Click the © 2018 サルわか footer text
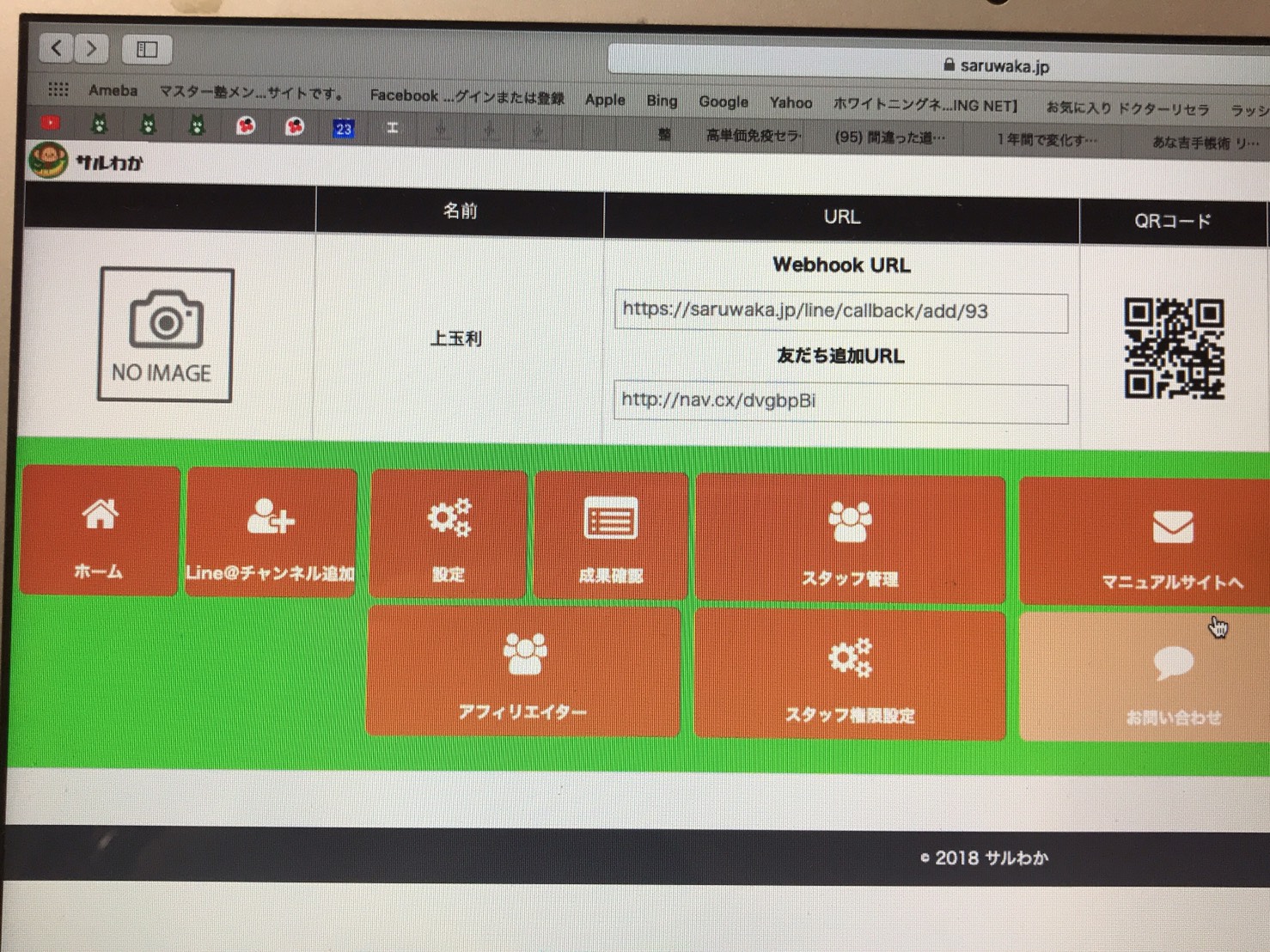 click(985, 857)
